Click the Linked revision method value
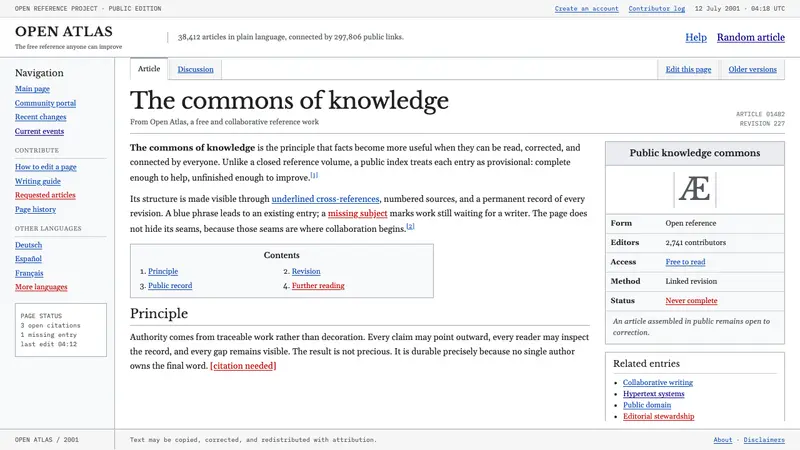The width and height of the screenshot is (800, 450). 691,281
